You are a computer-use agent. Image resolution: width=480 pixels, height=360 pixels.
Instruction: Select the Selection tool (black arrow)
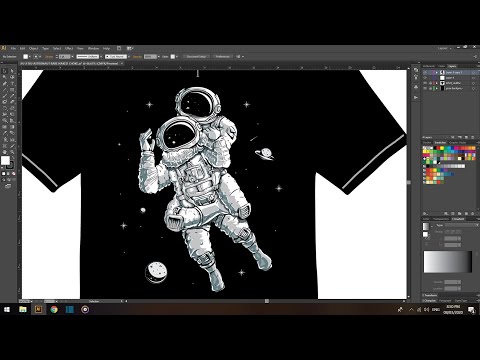pyautogui.click(x=5, y=71)
